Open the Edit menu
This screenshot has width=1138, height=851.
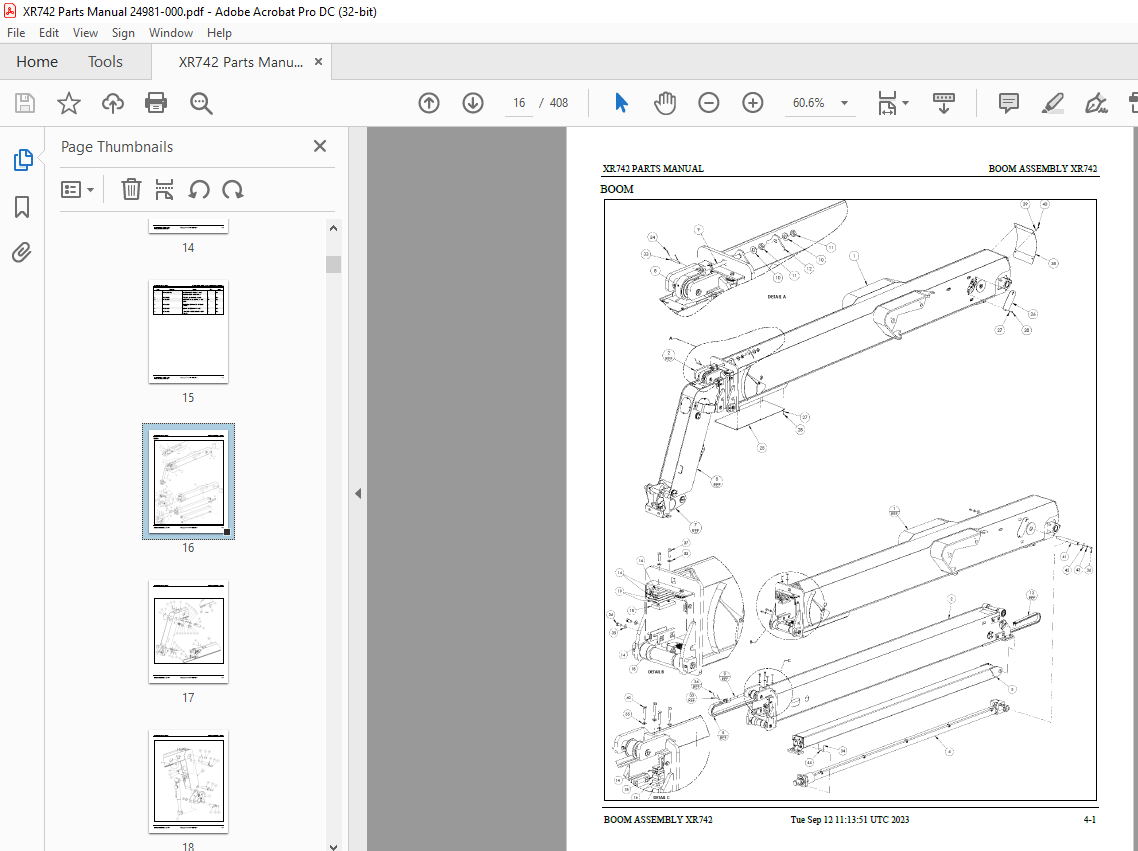[49, 33]
